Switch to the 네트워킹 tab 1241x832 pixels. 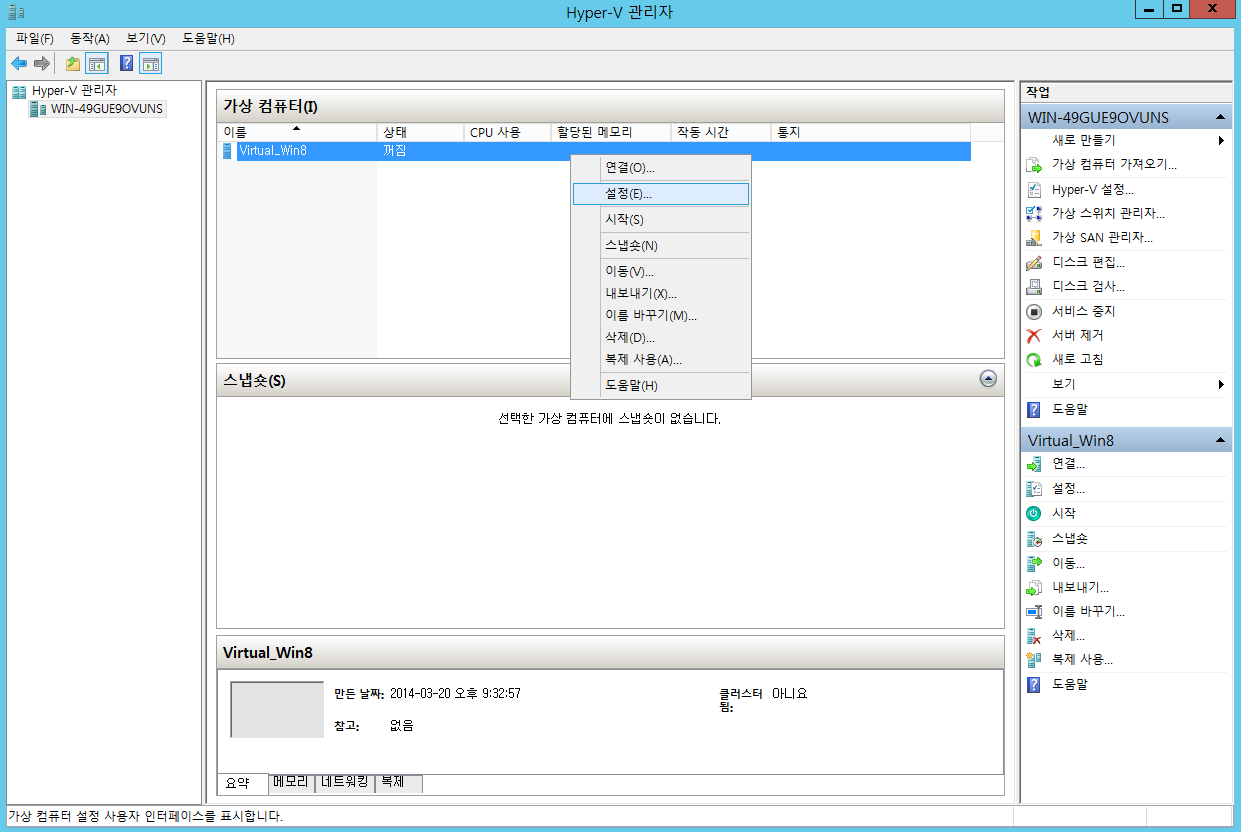pyautogui.click(x=344, y=783)
